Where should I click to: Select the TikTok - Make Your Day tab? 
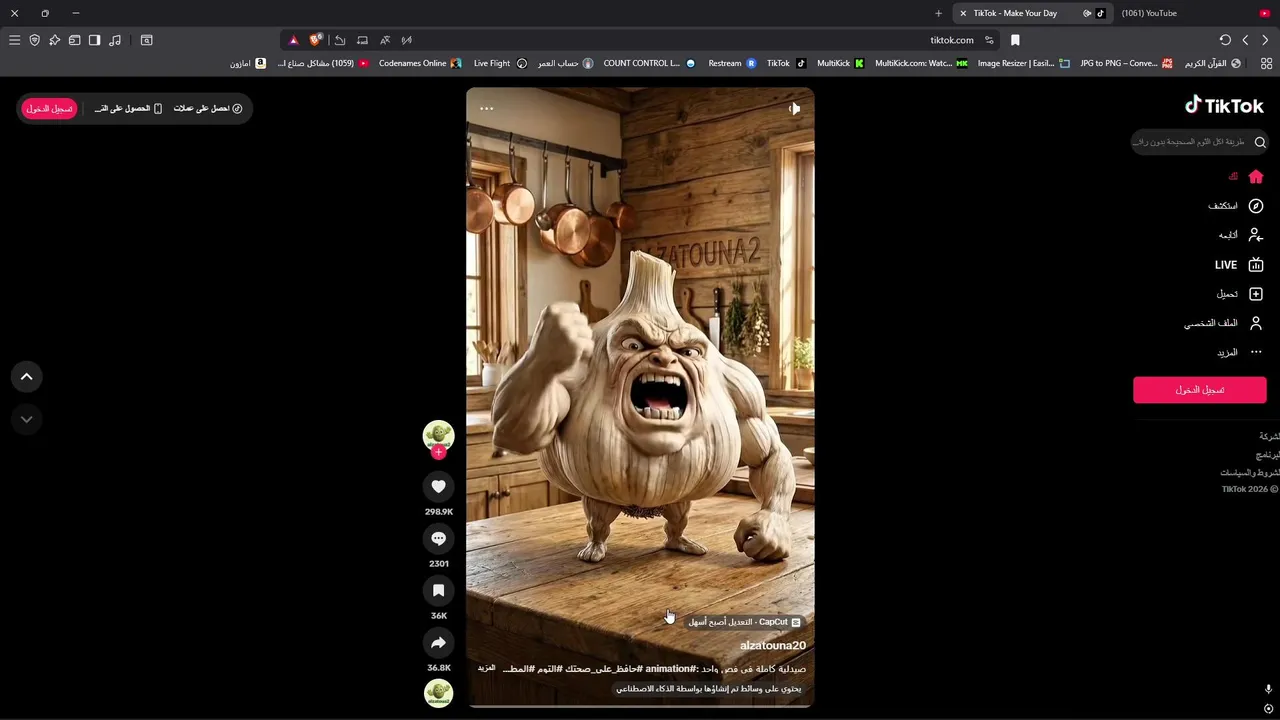point(1032,13)
